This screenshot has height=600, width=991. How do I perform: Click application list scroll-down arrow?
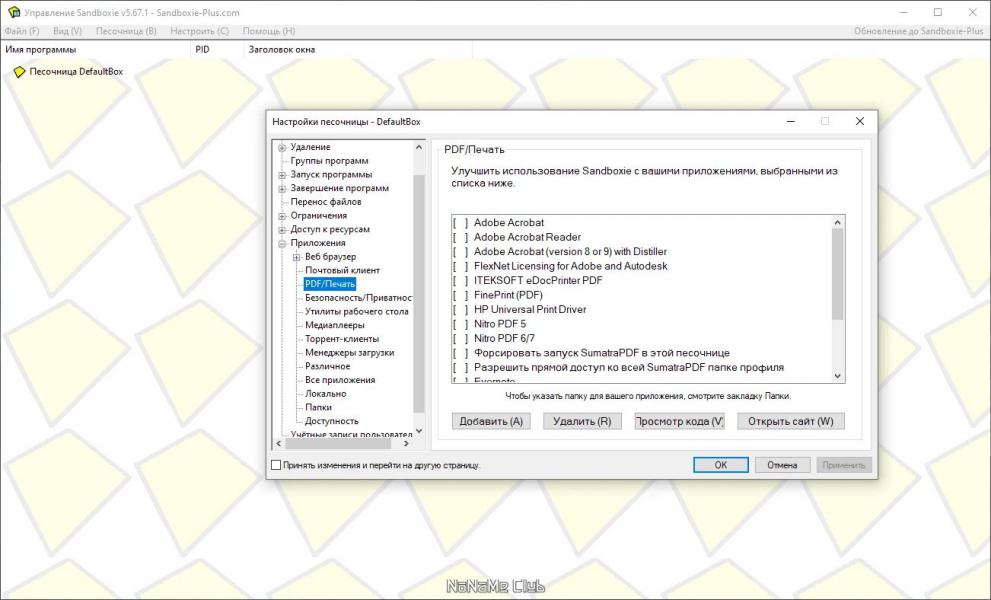point(837,376)
